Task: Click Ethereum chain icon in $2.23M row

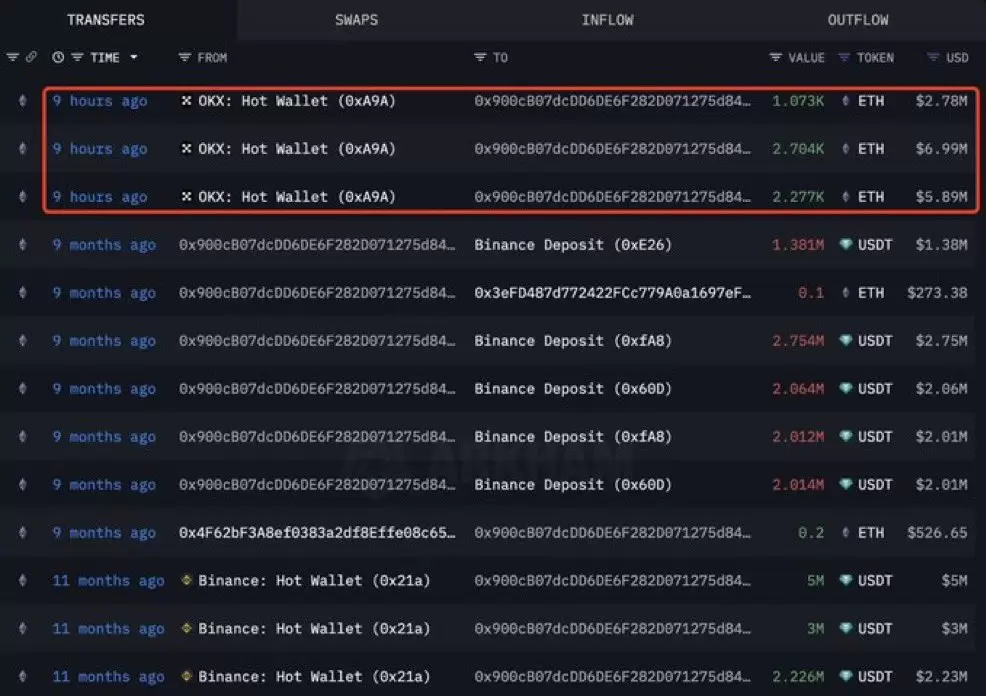Action: pos(23,677)
